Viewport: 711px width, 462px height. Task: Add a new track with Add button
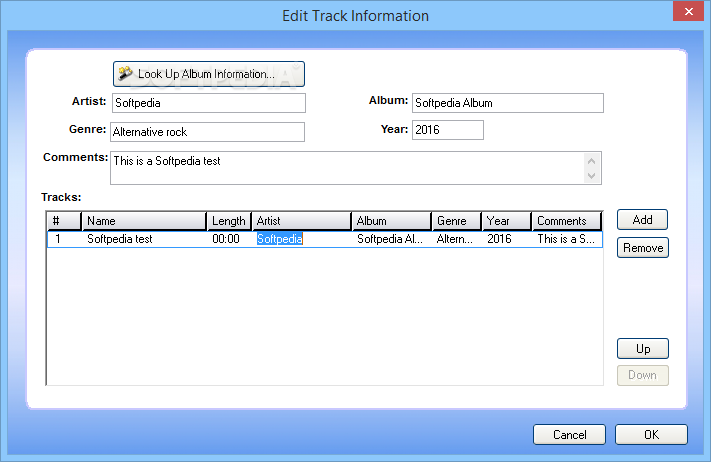[x=642, y=220]
